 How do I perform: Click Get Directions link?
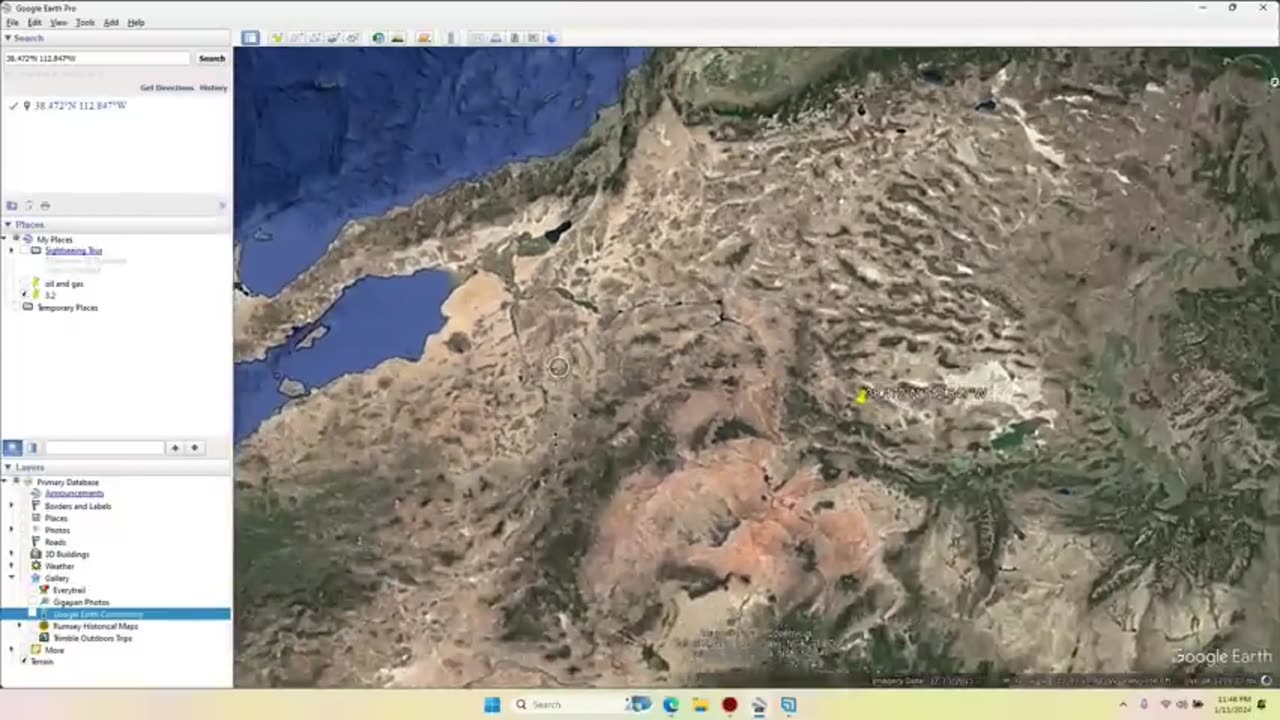point(167,88)
